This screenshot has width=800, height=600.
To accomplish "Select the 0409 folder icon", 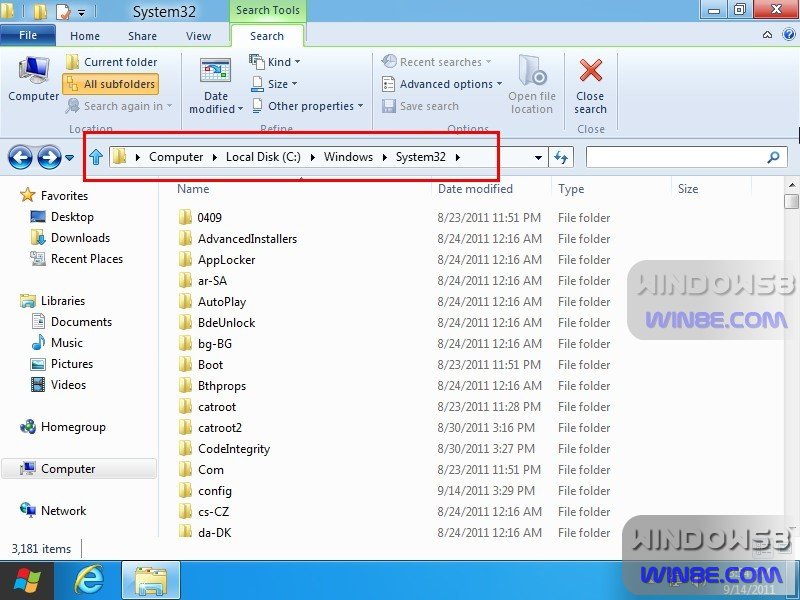I will (x=185, y=217).
